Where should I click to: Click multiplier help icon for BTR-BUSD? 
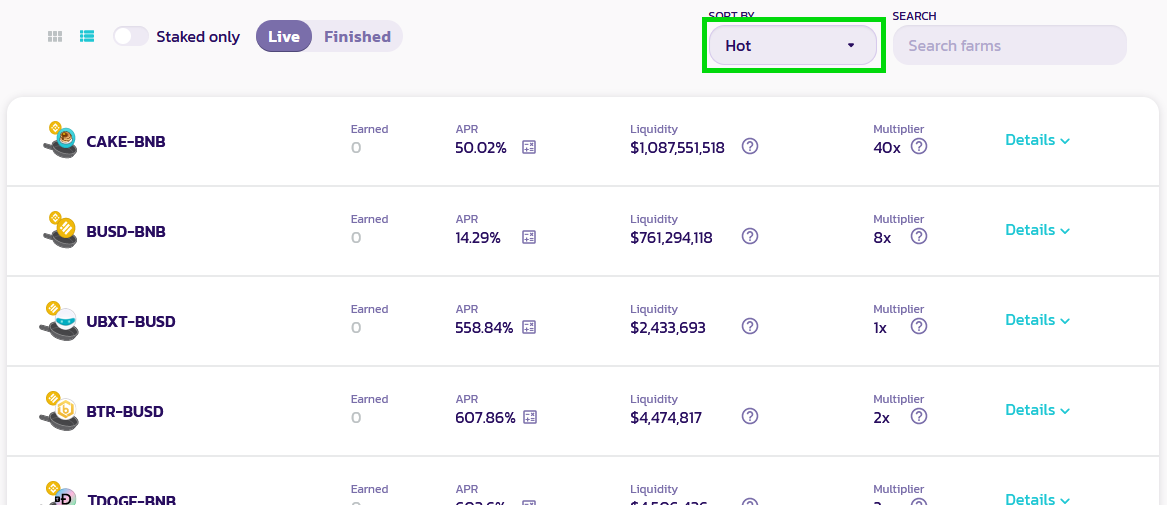919,416
